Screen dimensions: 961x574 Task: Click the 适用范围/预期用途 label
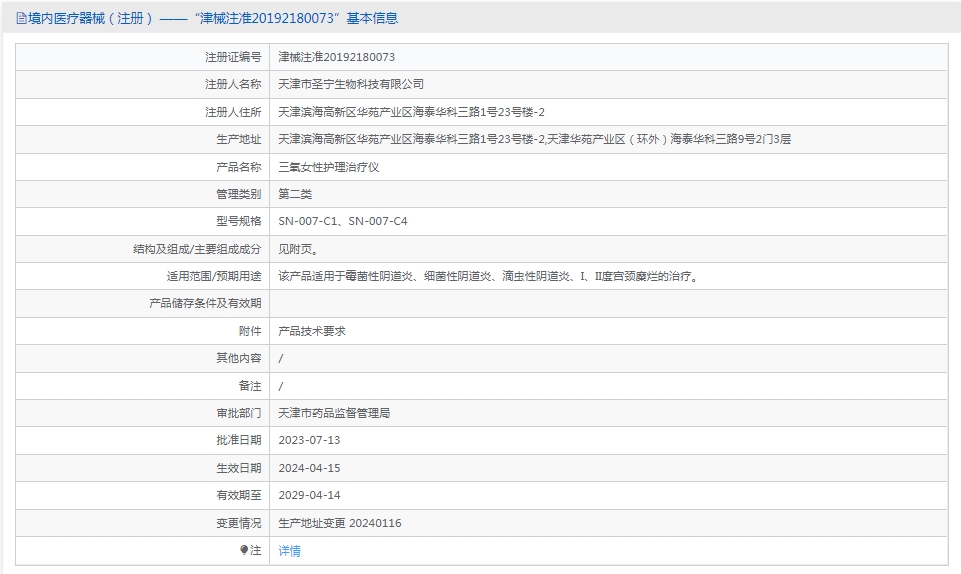click(x=214, y=276)
